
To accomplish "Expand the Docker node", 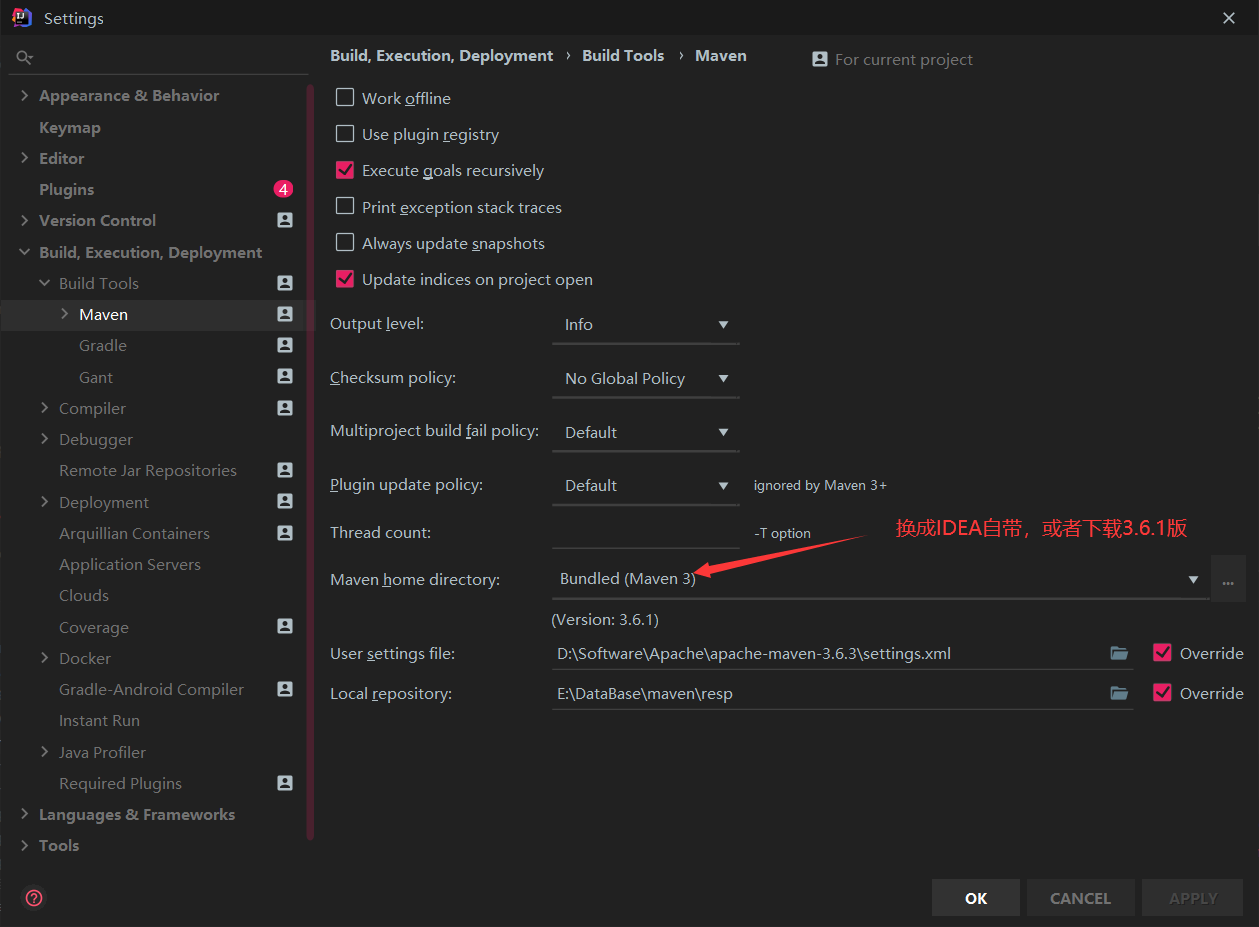I will coord(45,658).
